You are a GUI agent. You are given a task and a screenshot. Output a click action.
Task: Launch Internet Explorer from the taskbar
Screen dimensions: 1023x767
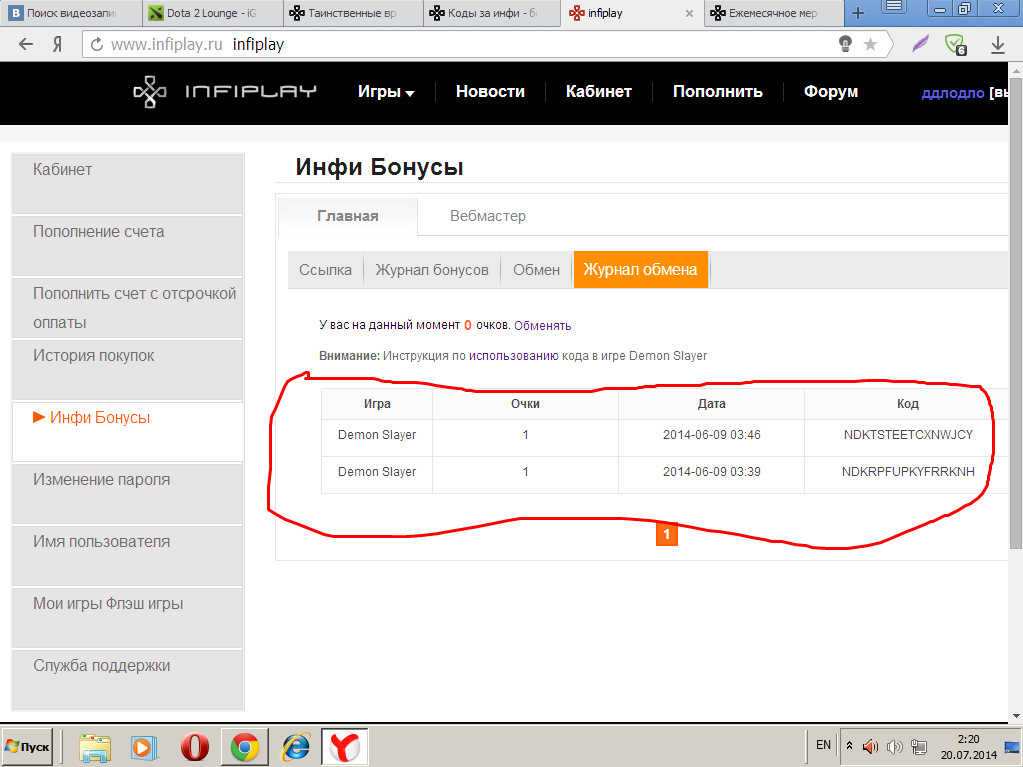tap(295, 747)
